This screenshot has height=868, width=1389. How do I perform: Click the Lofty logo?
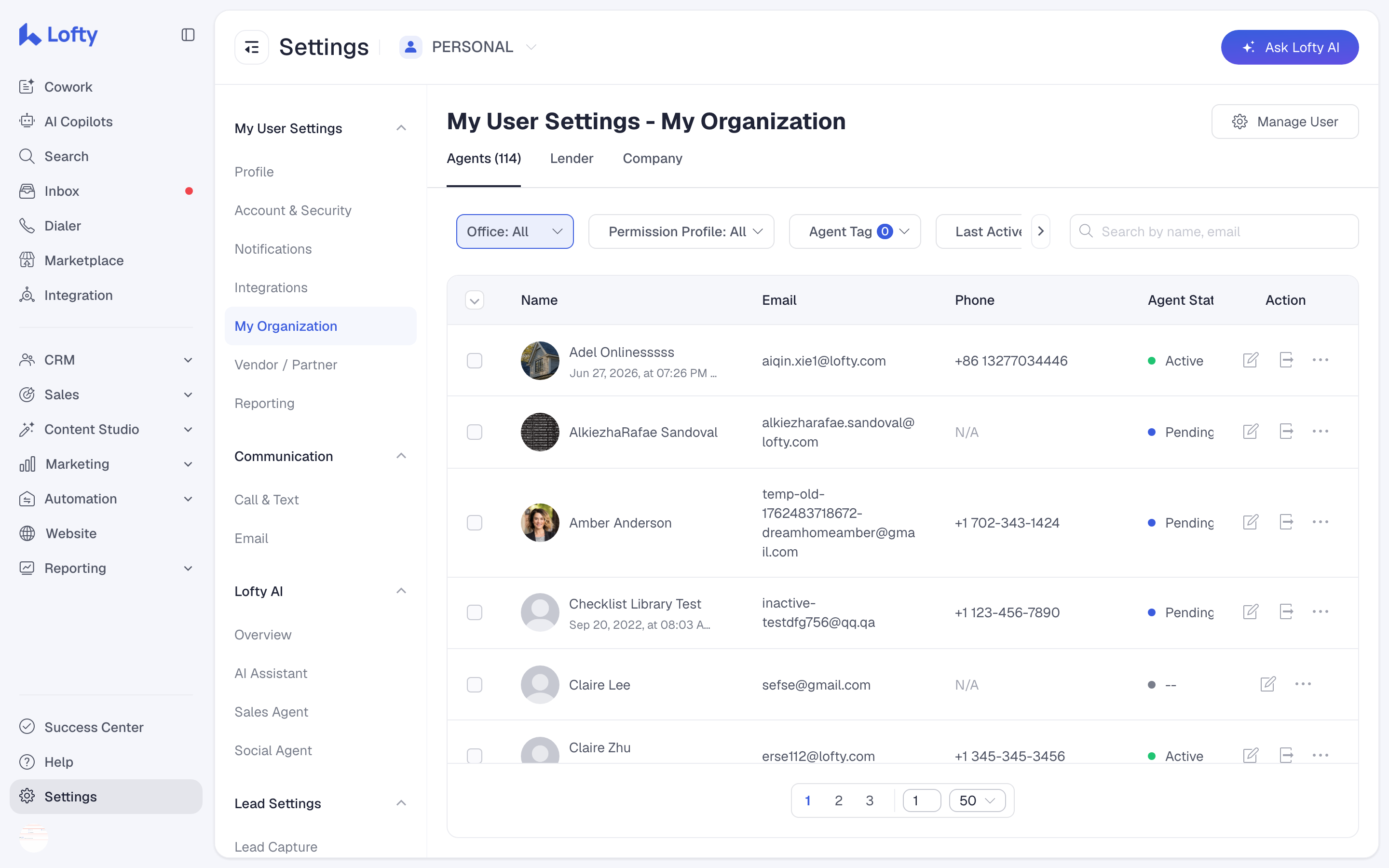point(58,34)
